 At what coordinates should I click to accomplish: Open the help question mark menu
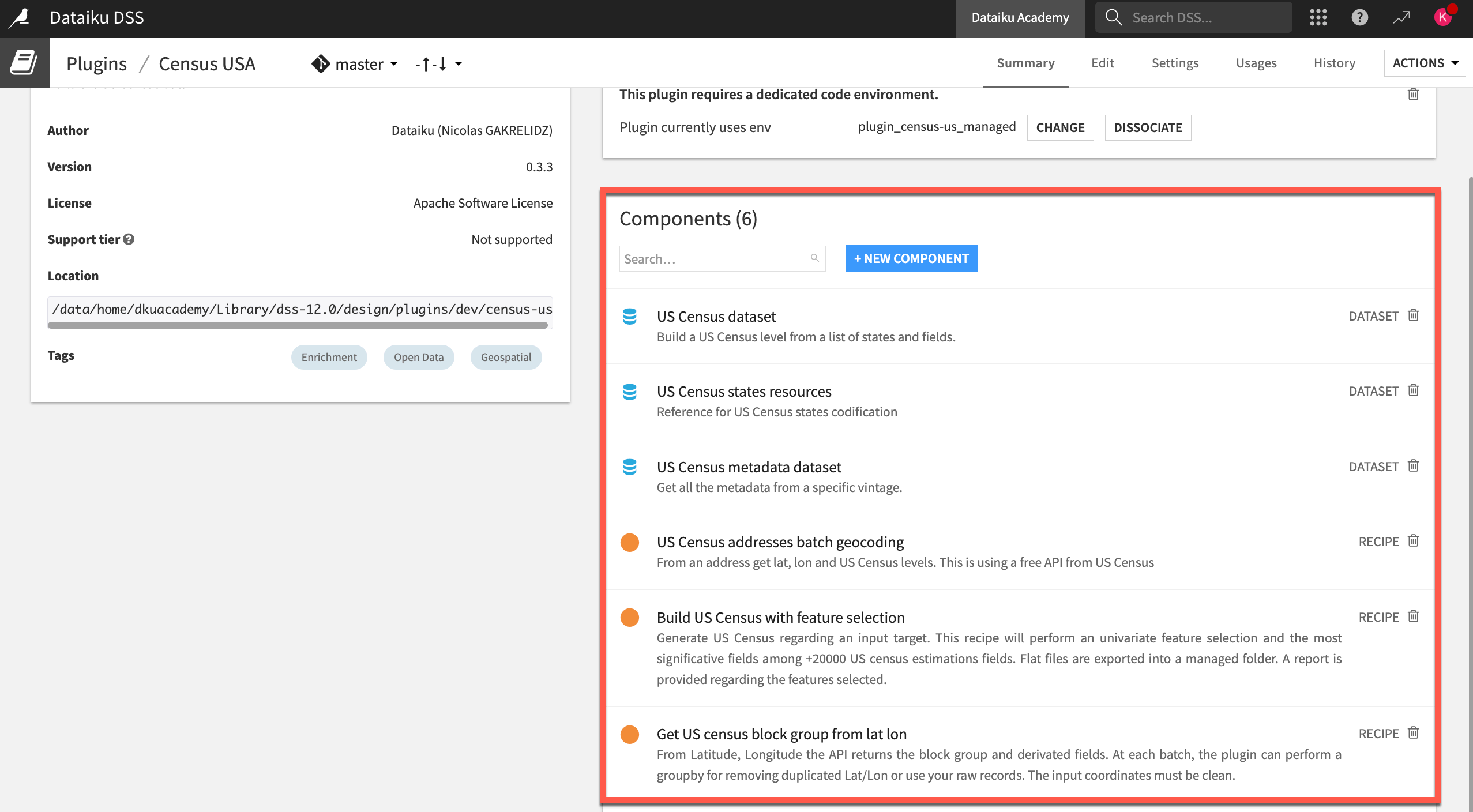pyautogui.click(x=1359, y=17)
